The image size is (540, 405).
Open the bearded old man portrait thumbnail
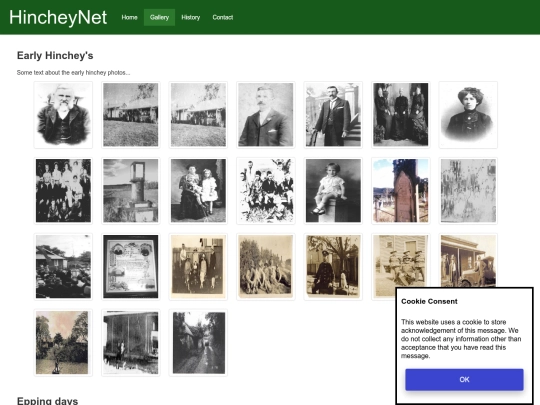pos(63,115)
